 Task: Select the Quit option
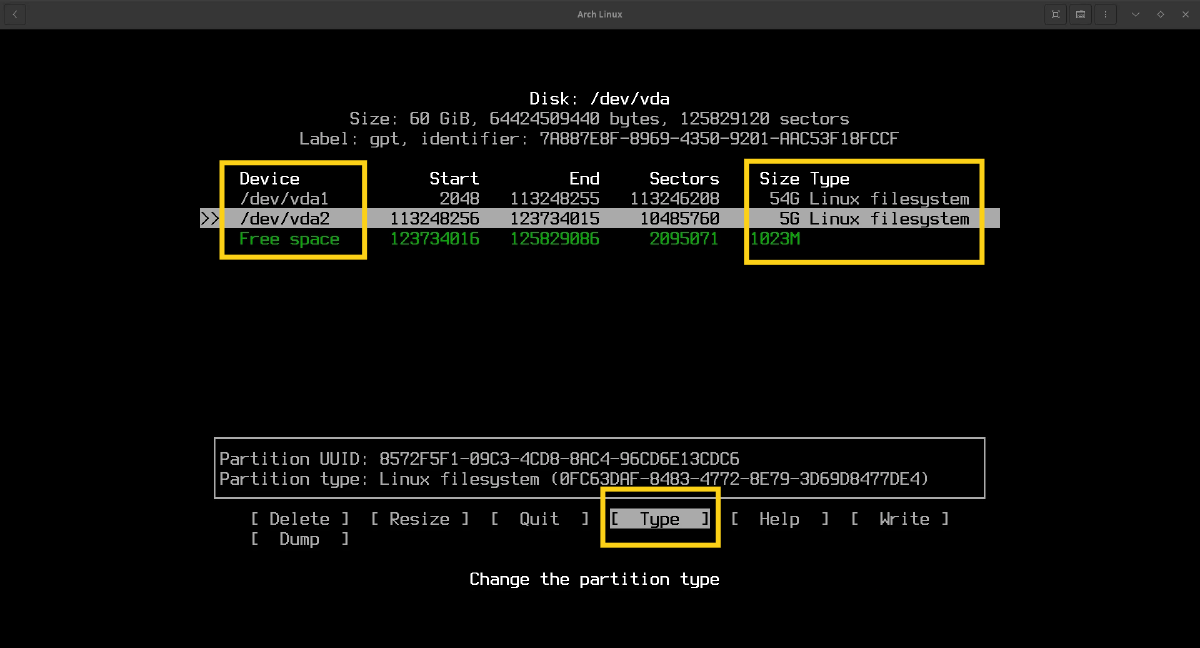tap(539, 519)
